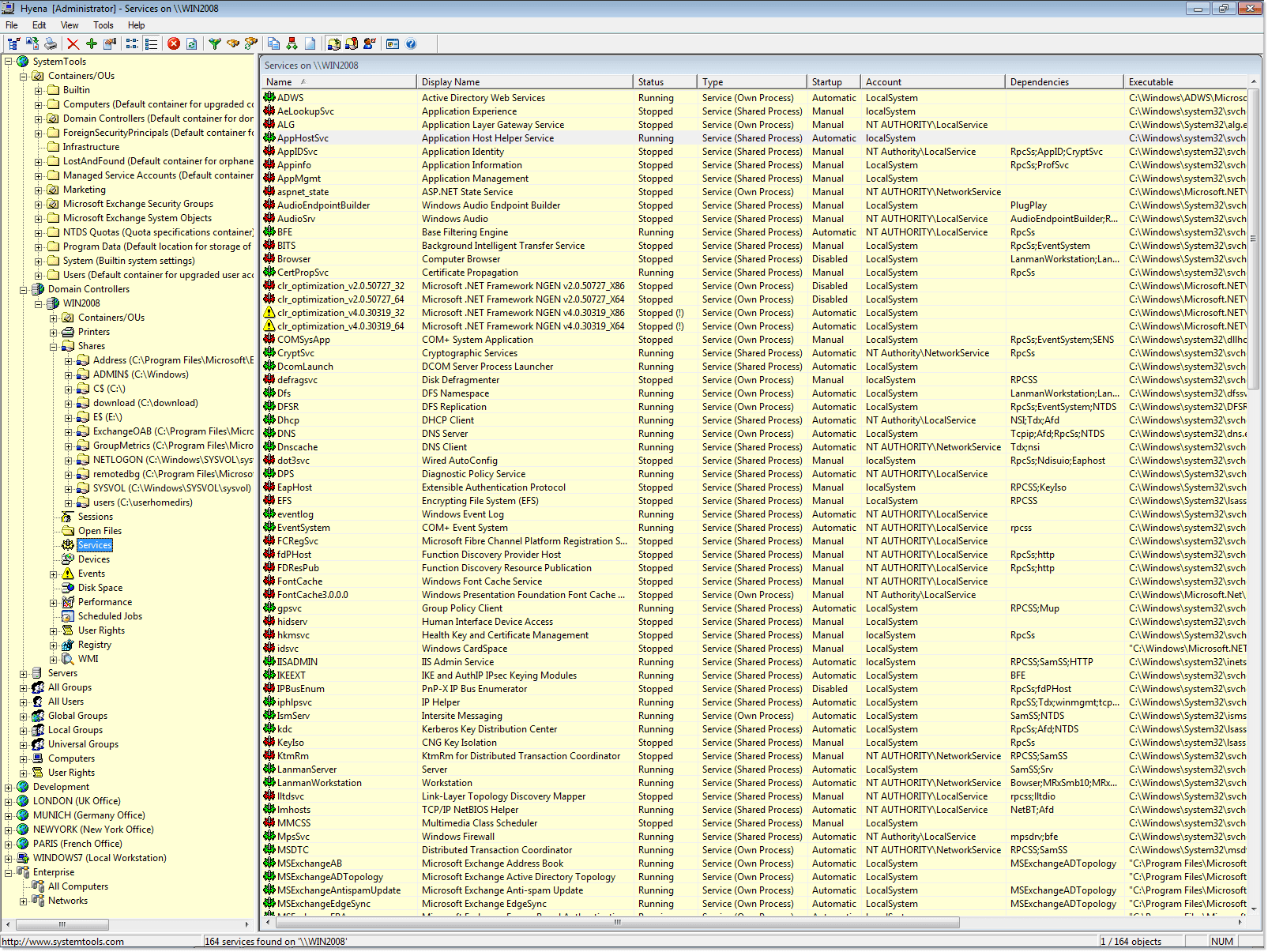Open the Tools menu
This screenshot has height=952, width=1268.
pyautogui.click(x=103, y=24)
